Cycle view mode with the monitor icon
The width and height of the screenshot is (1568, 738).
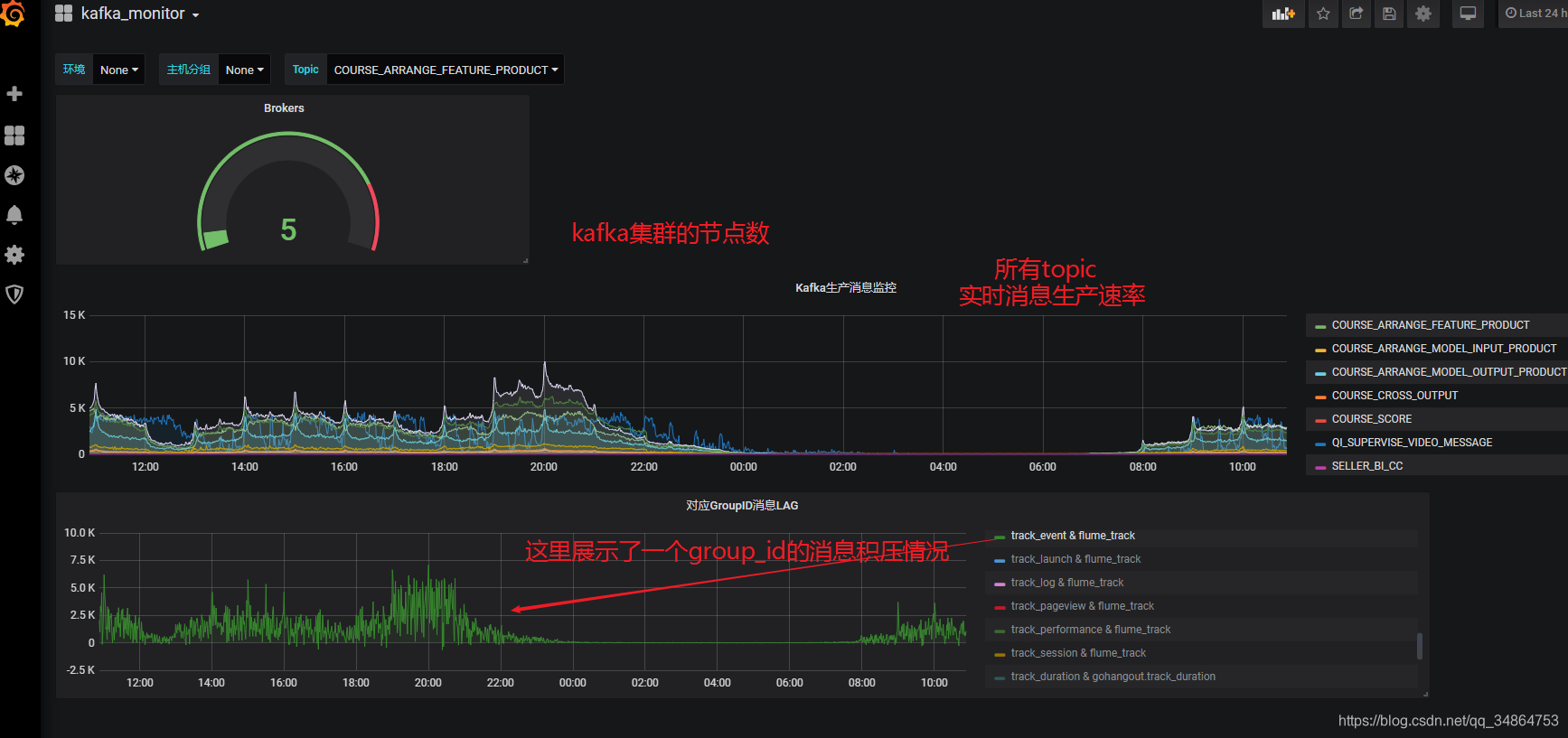click(1469, 14)
